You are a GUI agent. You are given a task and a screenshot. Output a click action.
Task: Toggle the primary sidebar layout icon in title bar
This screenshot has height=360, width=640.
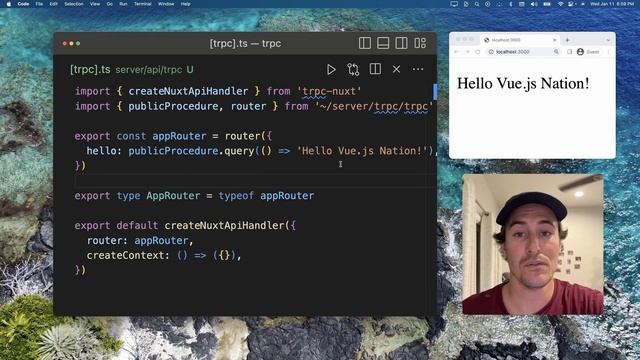tap(364, 43)
